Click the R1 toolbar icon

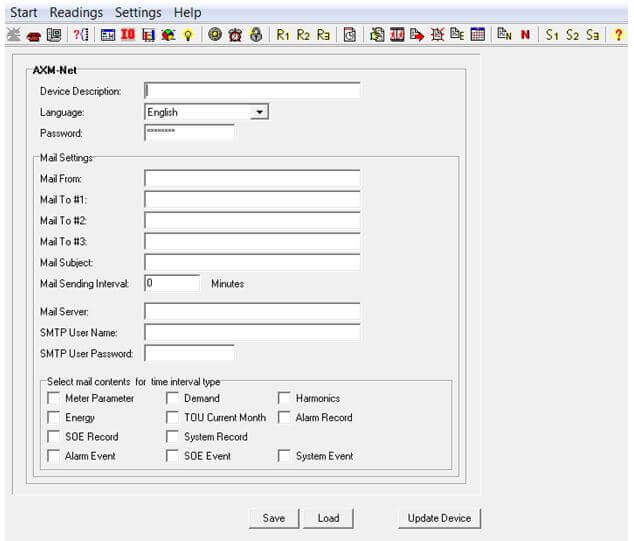click(x=283, y=34)
